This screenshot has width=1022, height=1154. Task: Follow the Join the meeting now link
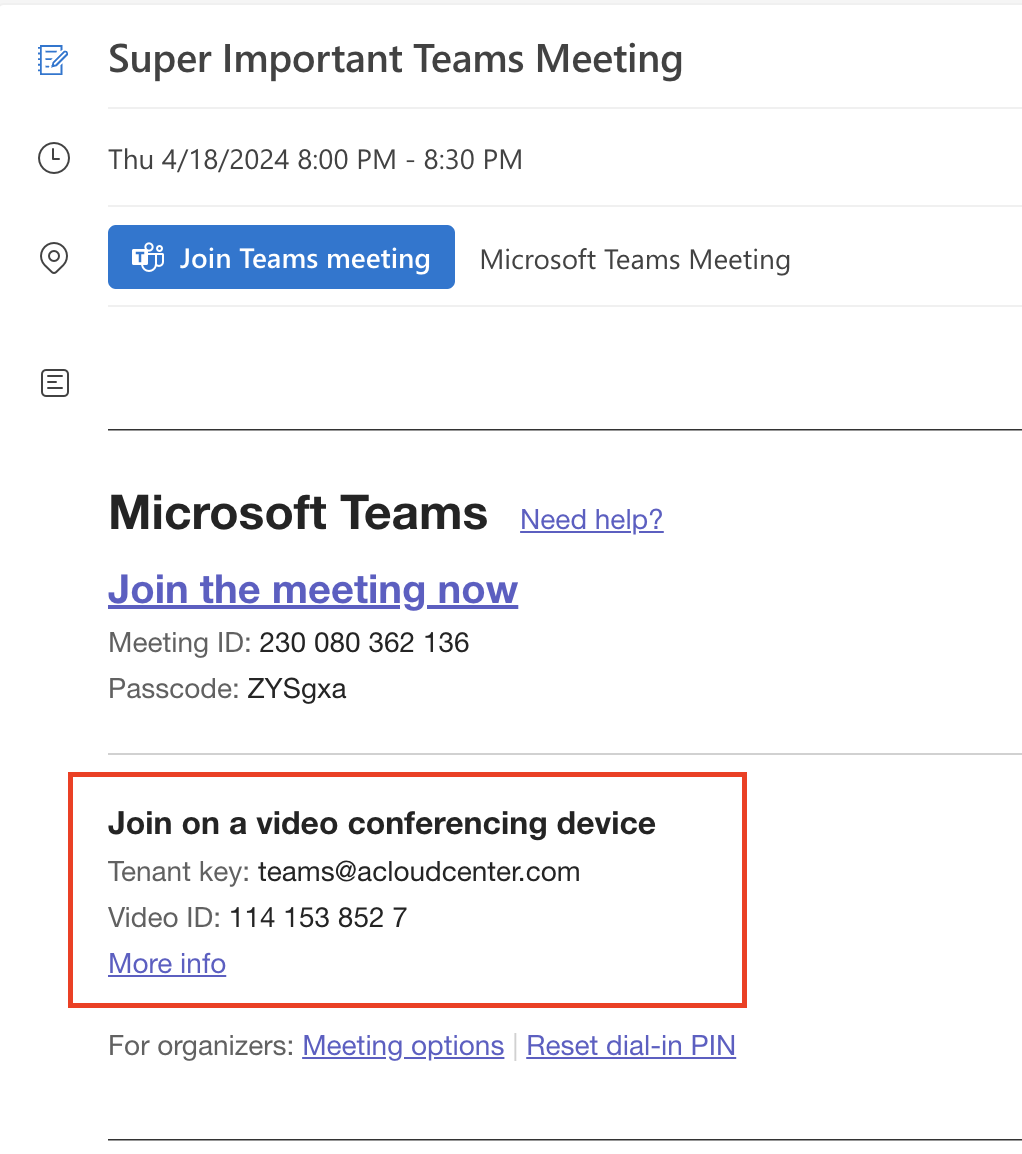coord(312,589)
